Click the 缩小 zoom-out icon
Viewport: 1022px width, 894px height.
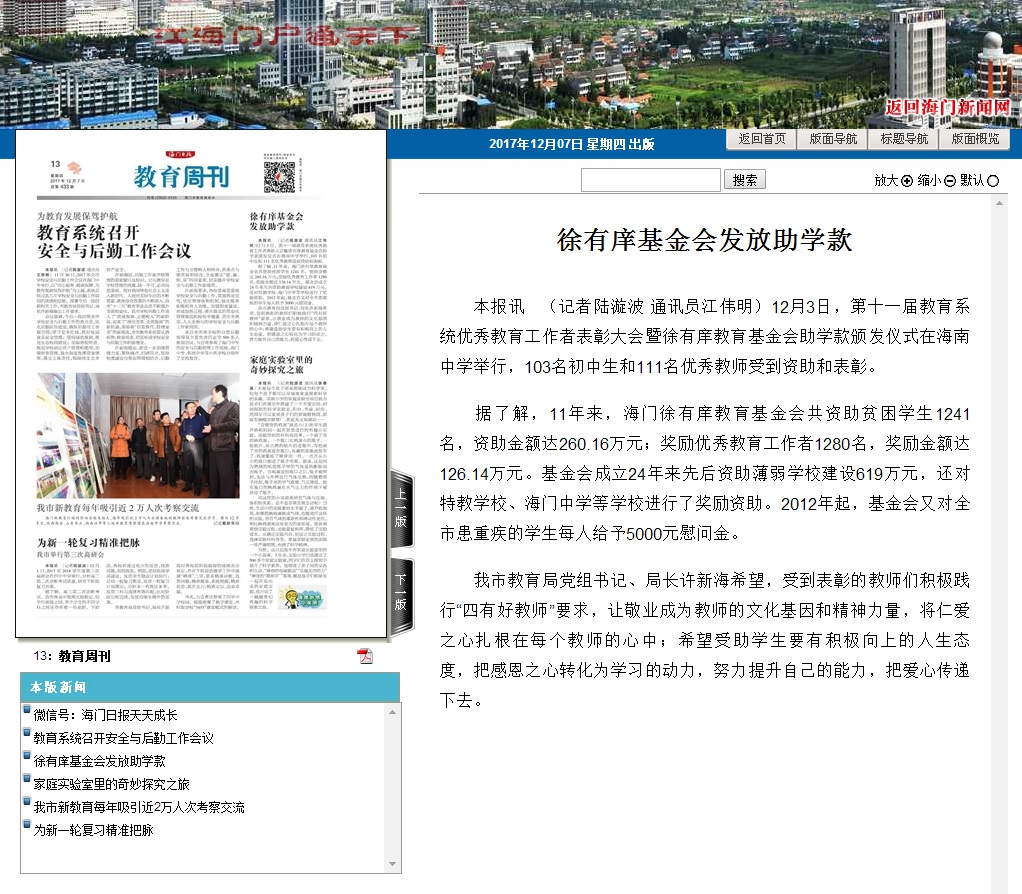click(x=950, y=180)
